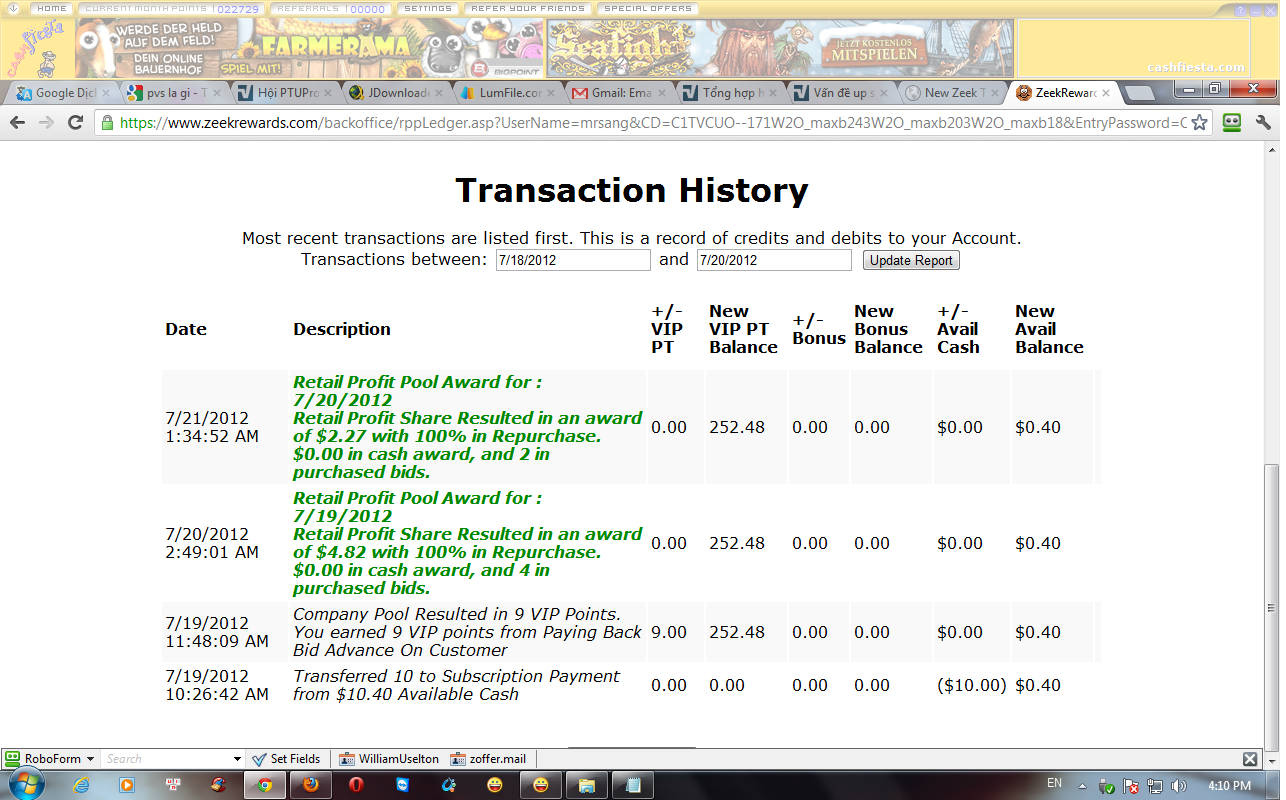This screenshot has height=800, width=1286.
Task: Click the "($10.00)" Avail Cash value
Action: (x=972, y=685)
